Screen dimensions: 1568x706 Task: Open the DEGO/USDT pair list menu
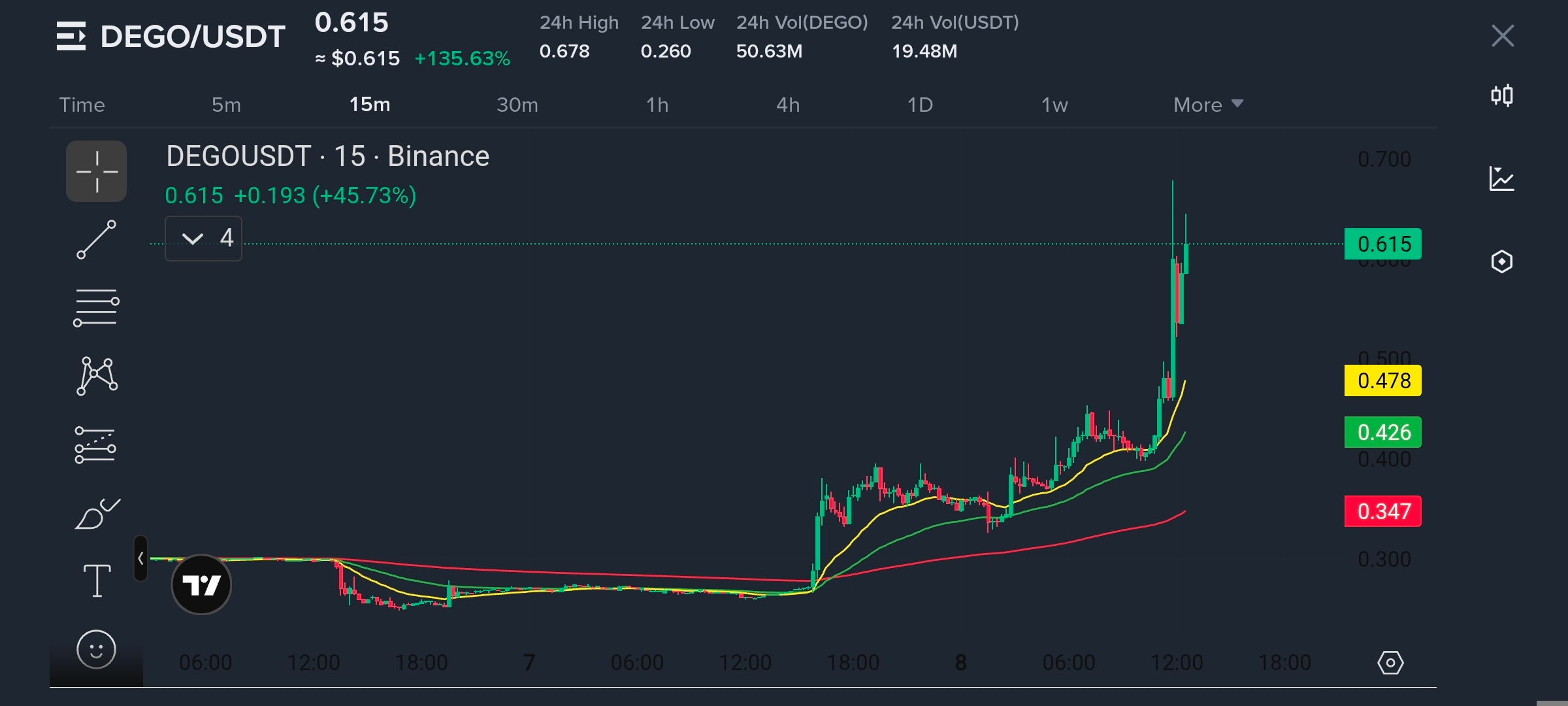(71, 36)
